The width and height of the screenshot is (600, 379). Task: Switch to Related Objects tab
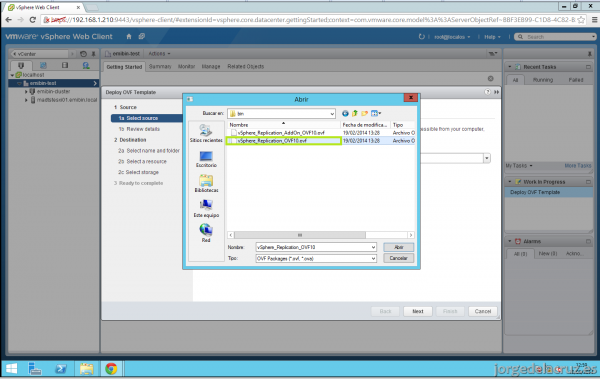[x=246, y=67]
